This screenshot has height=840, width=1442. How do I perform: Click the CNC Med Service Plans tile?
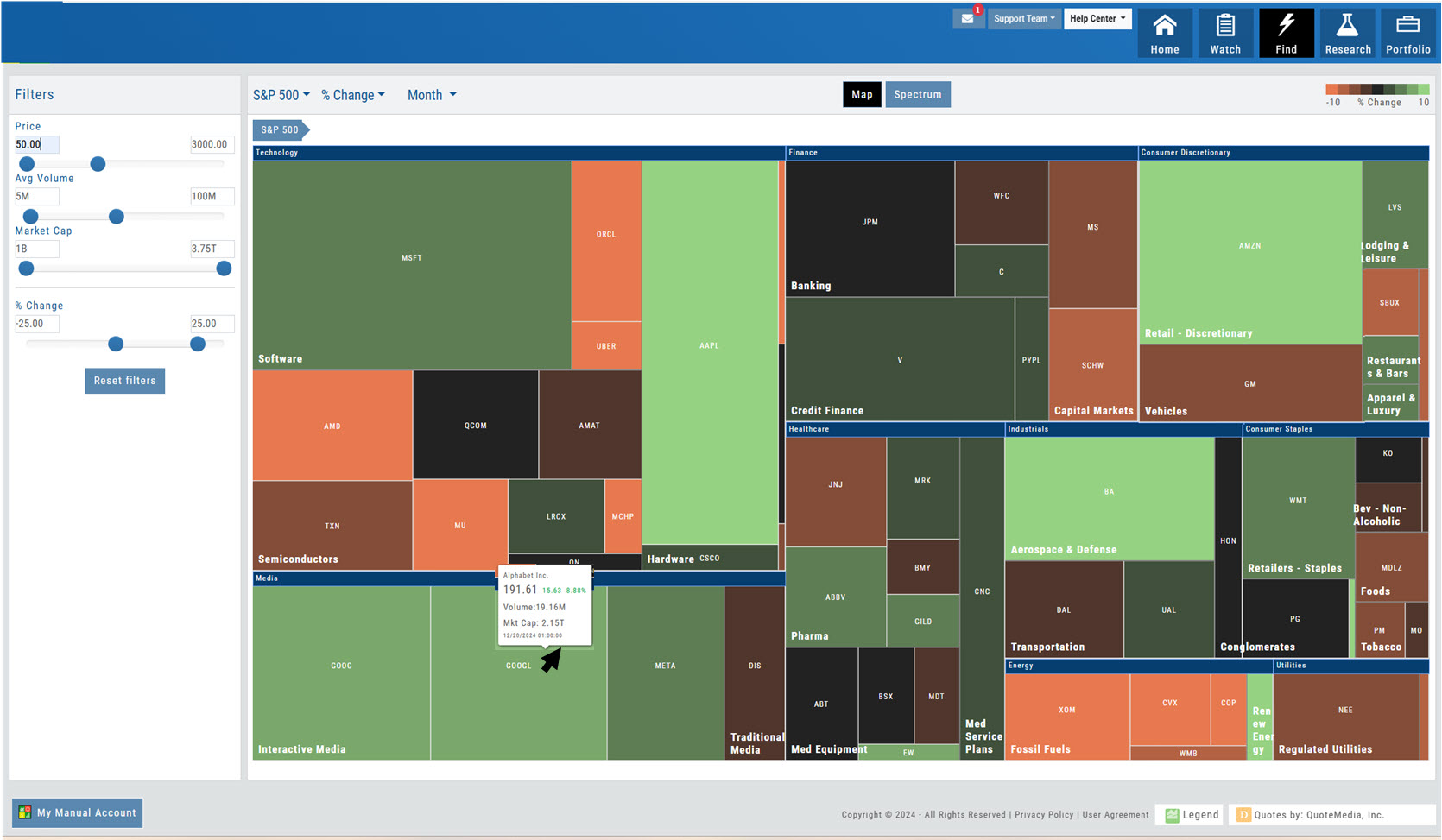pyautogui.click(x=982, y=597)
